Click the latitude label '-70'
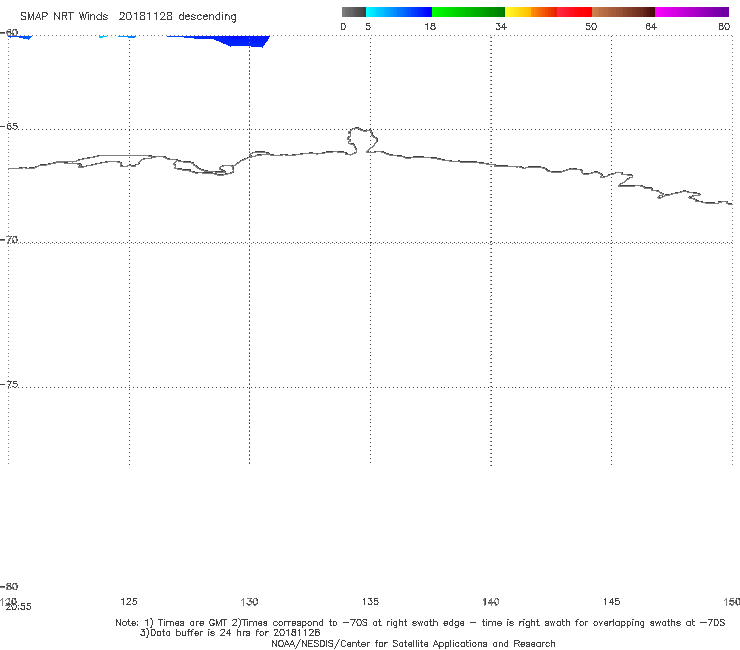740x650 pixels. (9, 239)
